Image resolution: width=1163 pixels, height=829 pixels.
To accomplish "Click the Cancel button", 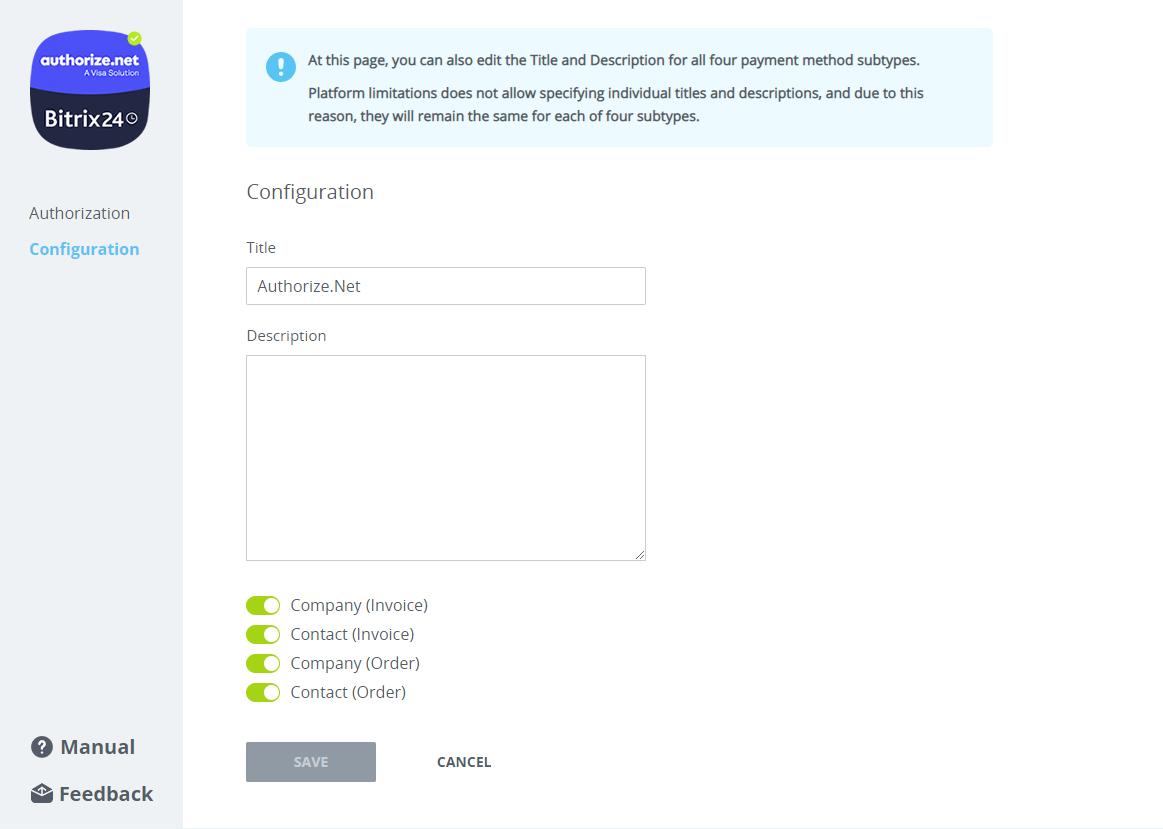I will tap(464, 762).
